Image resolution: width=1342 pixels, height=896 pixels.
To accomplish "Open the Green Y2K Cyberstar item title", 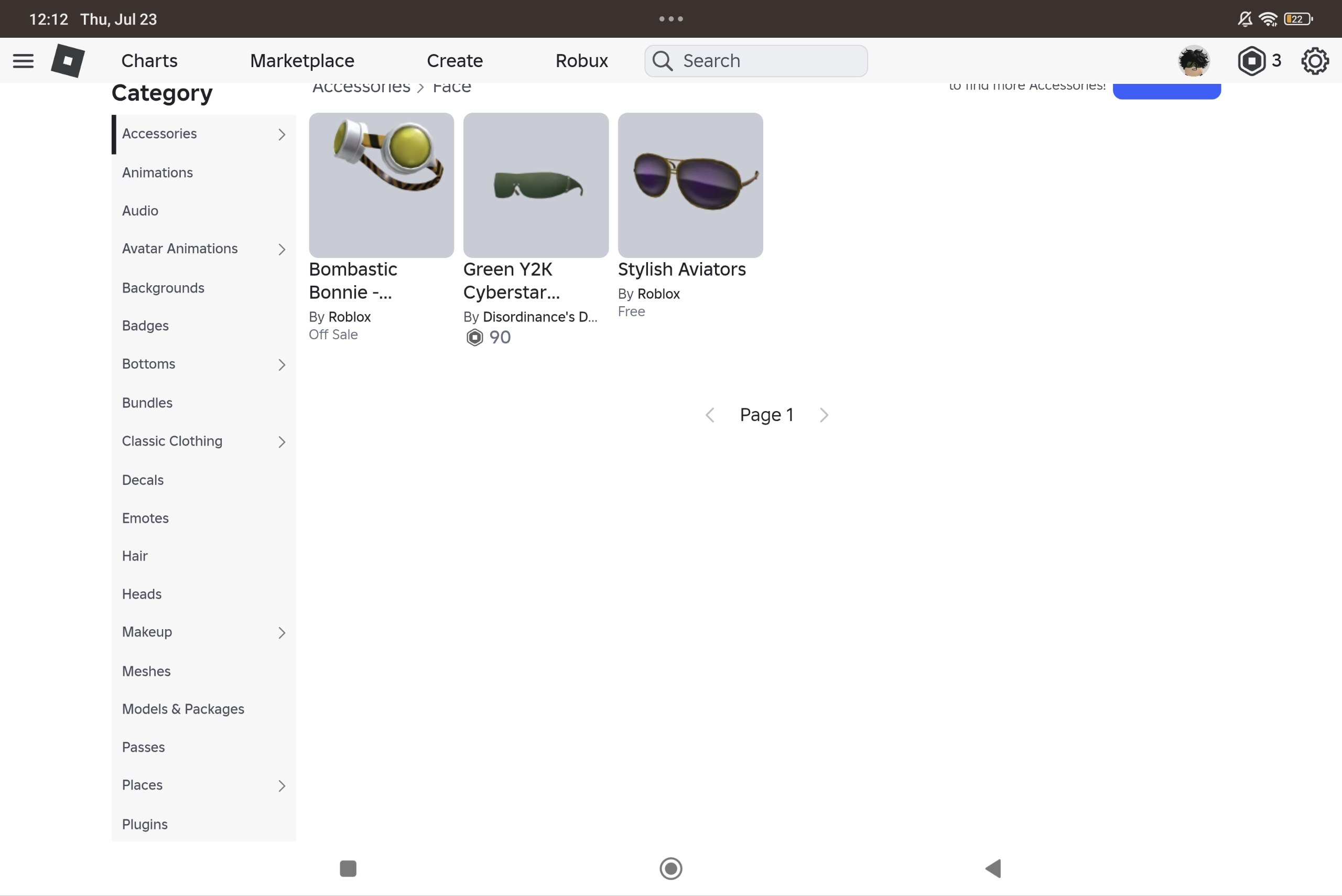I will click(511, 280).
